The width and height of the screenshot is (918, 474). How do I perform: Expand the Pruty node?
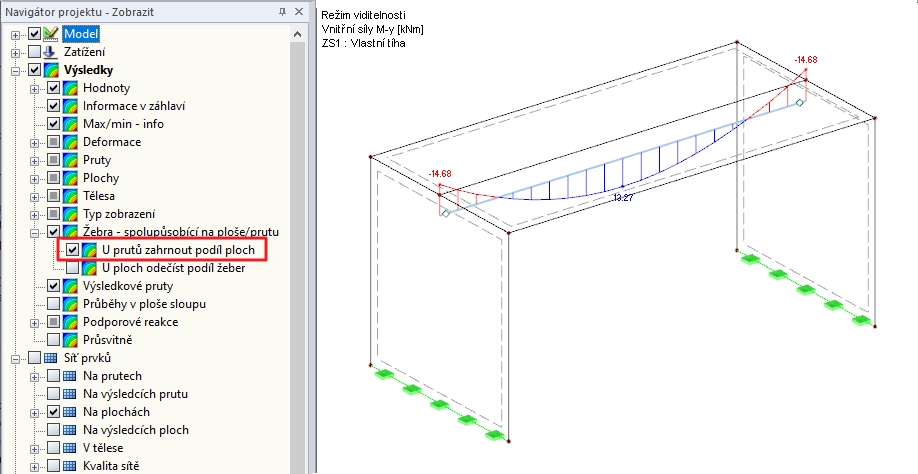[x=35, y=161]
